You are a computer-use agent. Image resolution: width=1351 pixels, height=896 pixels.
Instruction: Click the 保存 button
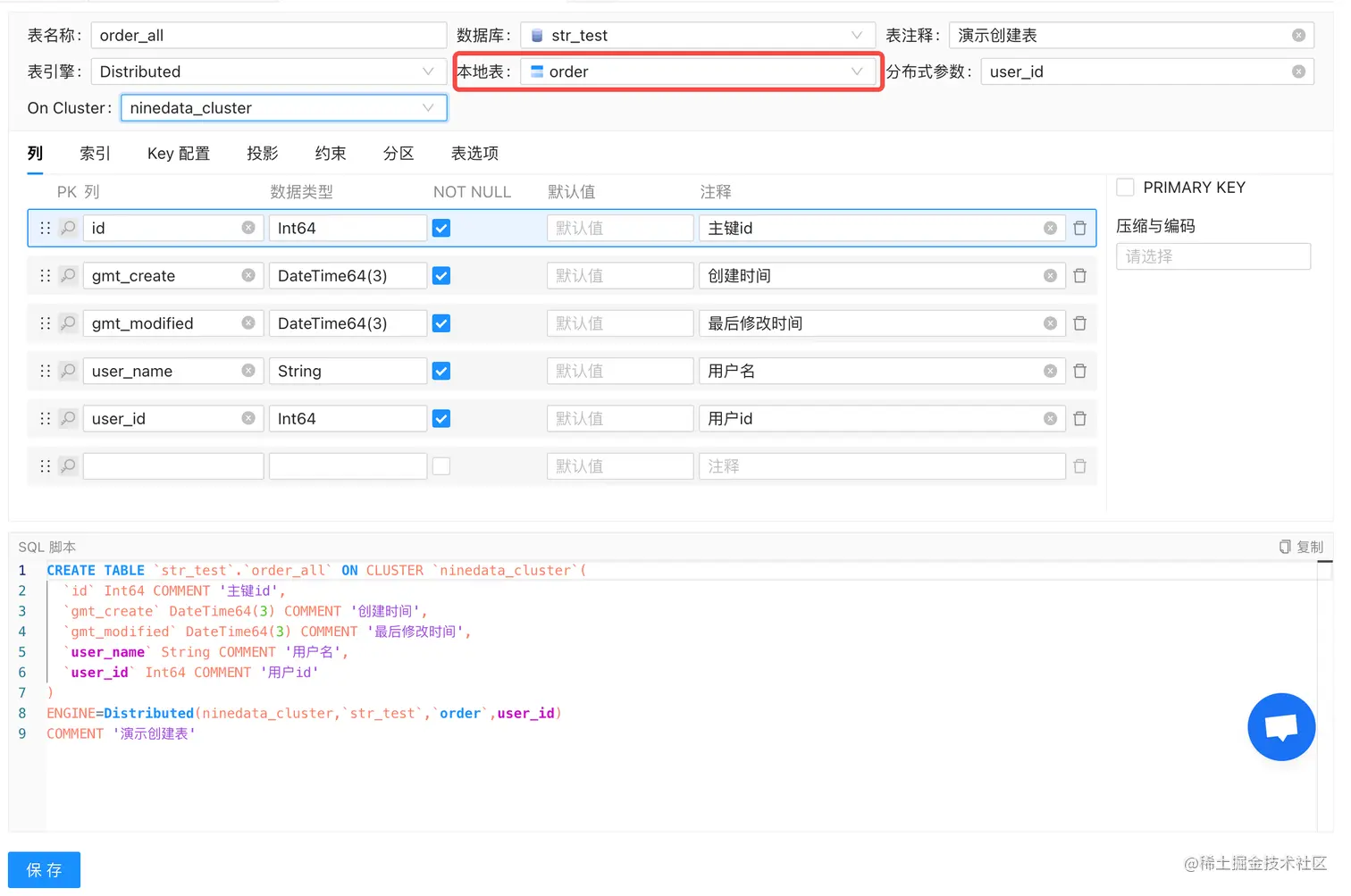tap(44, 870)
